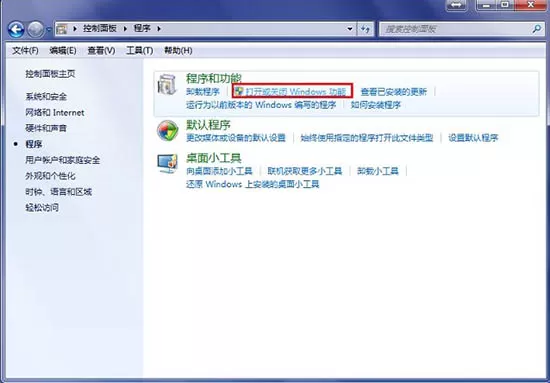The width and height of the screenshot is (550, 383).
Task: Expand the arrow after 控制面板 breadcrumb
Action: pyautogui.click(x=125, y=29)
